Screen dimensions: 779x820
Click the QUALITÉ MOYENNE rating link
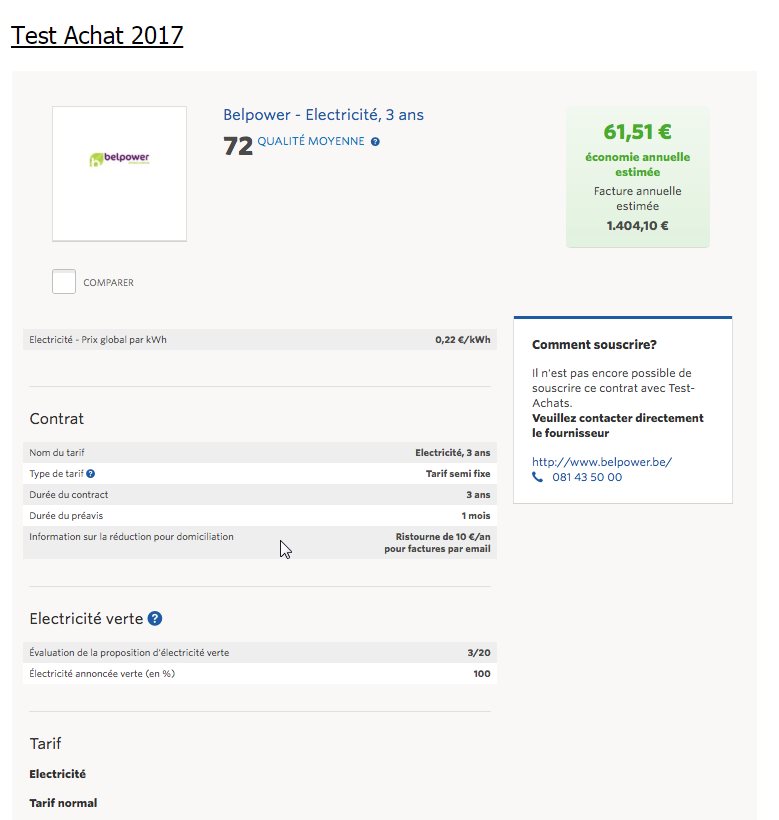[x=311, y=142]
